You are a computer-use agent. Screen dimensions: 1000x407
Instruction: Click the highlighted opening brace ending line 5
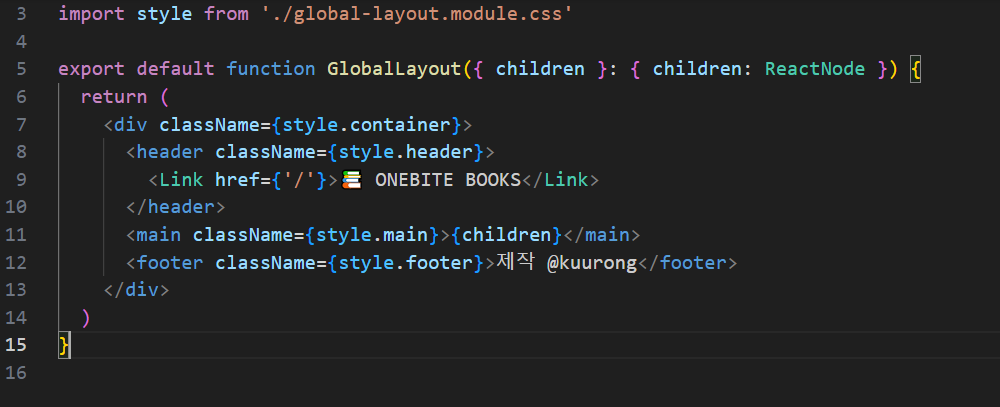click(x=915, y=69)
